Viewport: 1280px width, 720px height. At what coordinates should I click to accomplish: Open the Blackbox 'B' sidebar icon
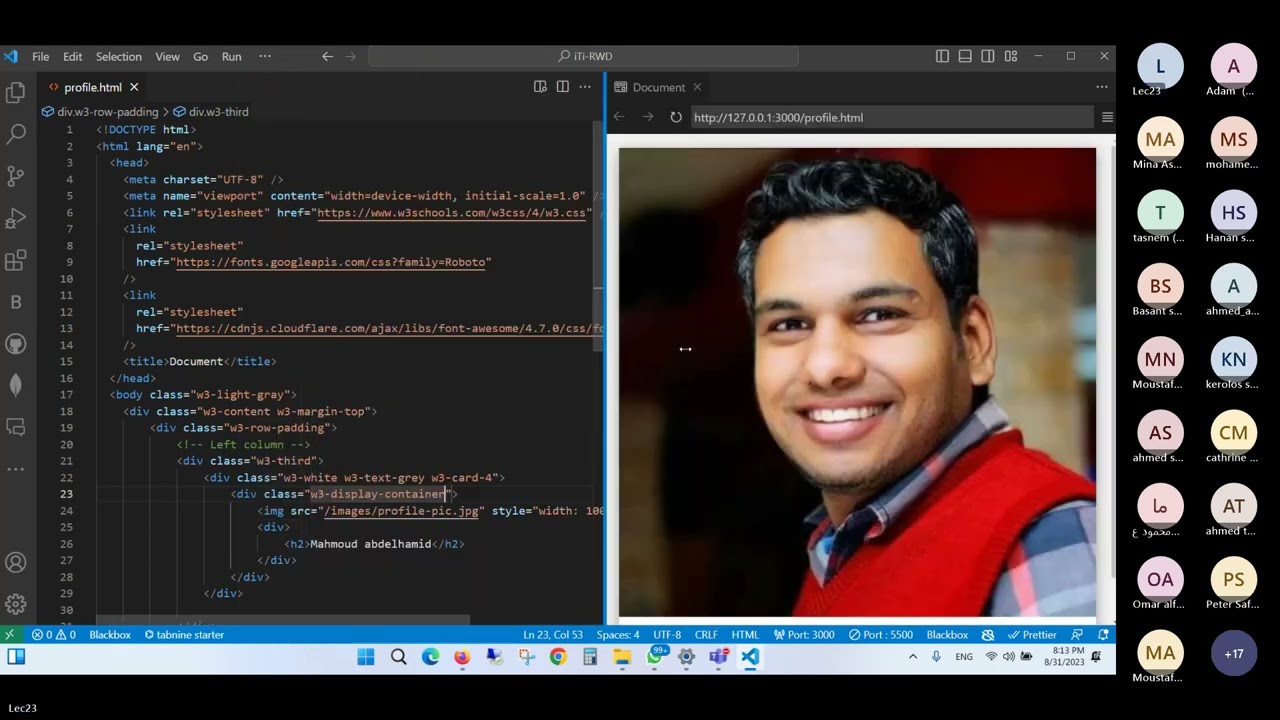(16, 302)
